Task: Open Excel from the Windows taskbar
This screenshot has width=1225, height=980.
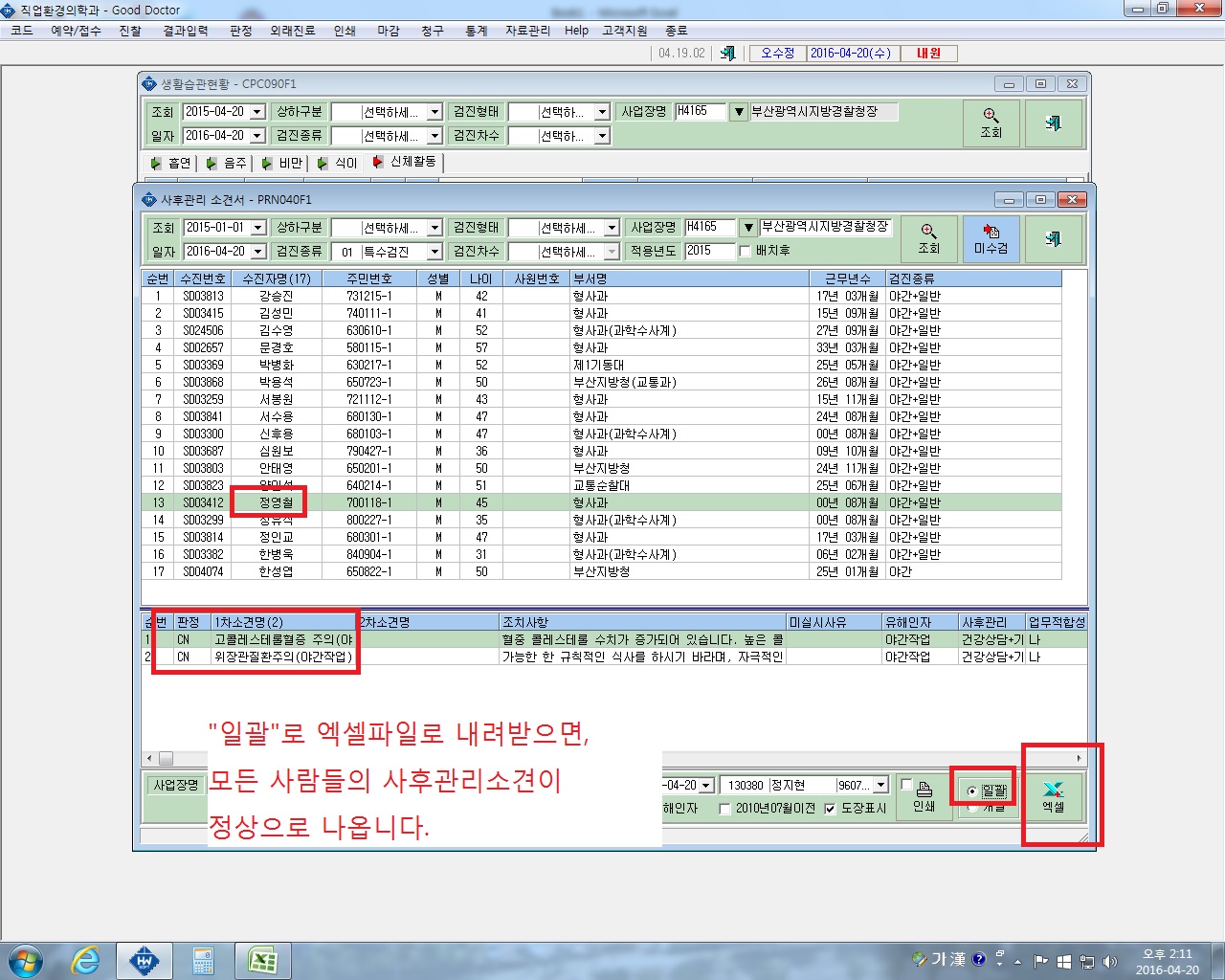Action: 262,961
